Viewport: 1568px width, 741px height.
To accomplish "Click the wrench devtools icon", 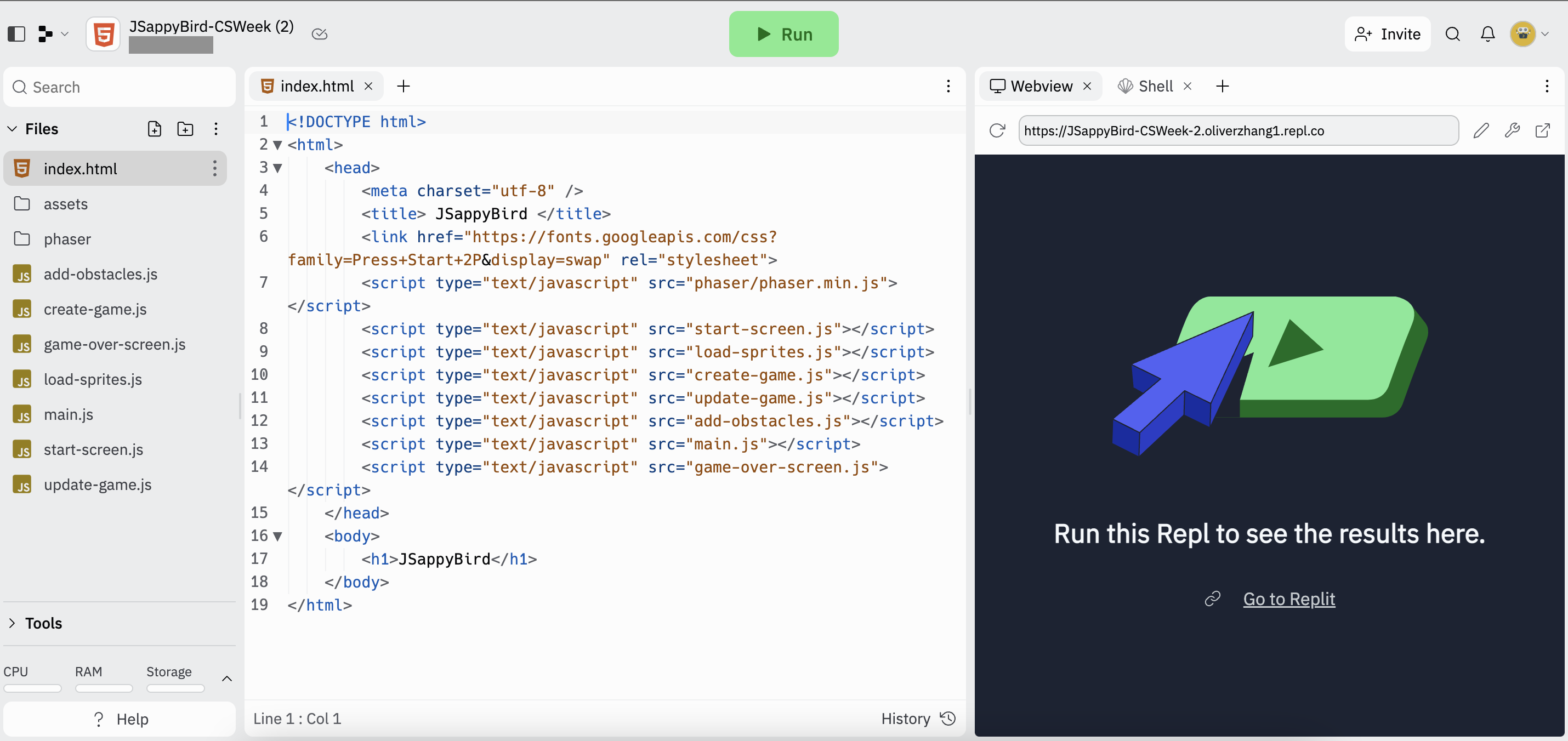I will [1512, 130].
